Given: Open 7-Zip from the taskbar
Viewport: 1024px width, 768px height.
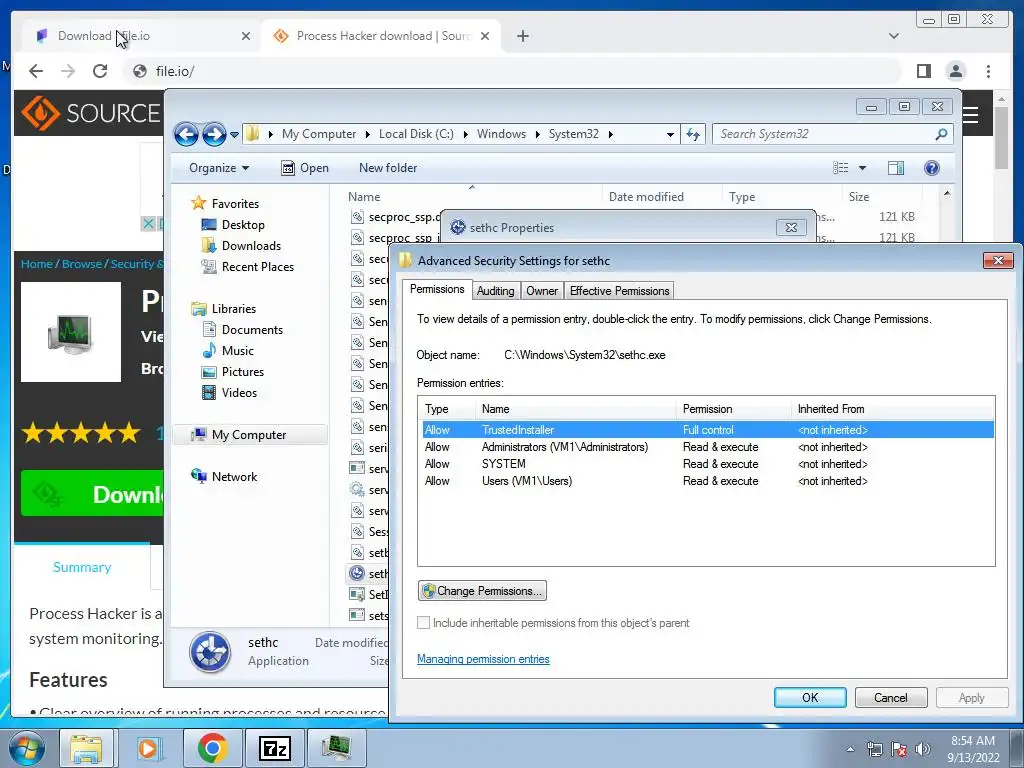Looking at the screenshot, I should (274, 748).
